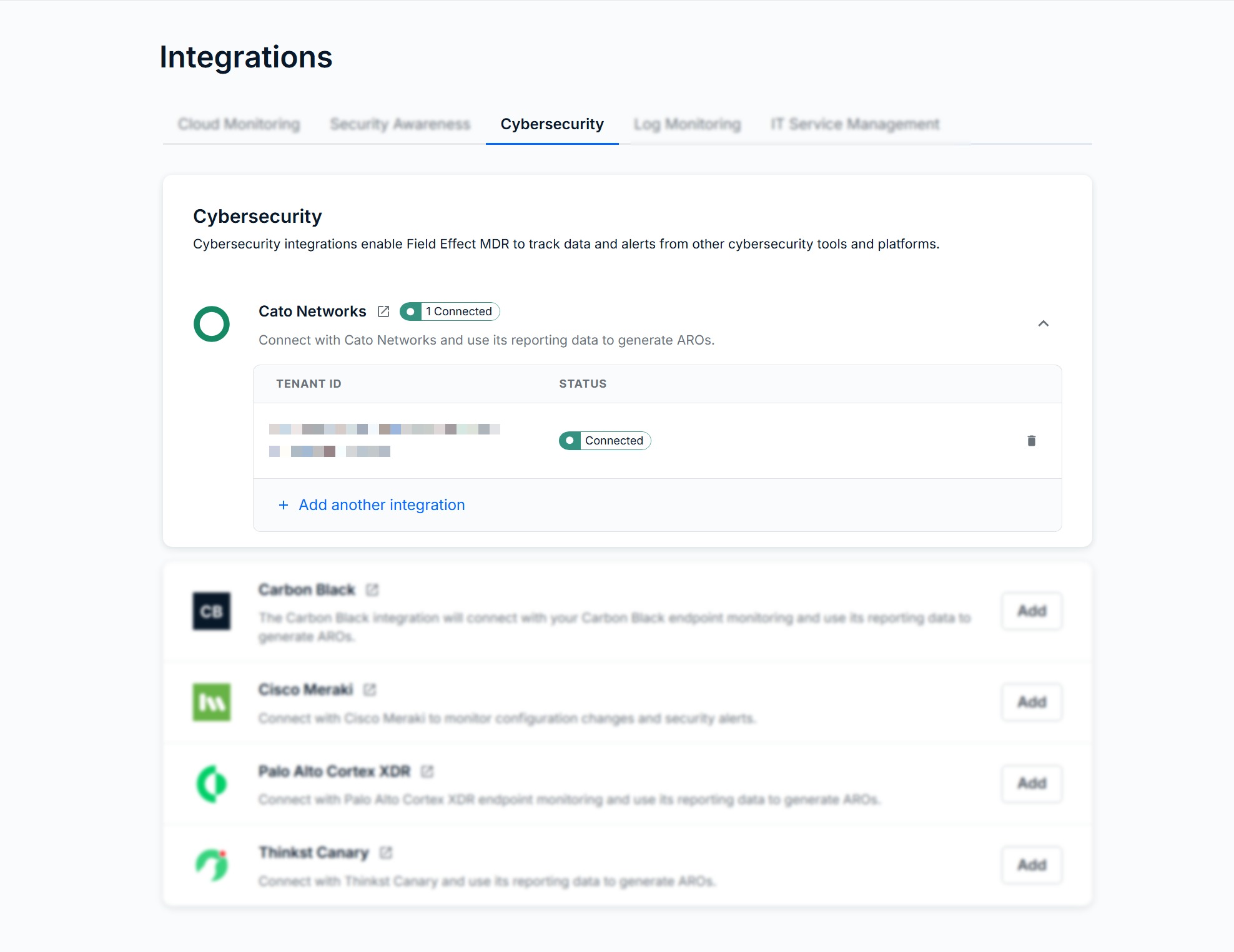Select the Cybersecurity tab

point(552,124)
